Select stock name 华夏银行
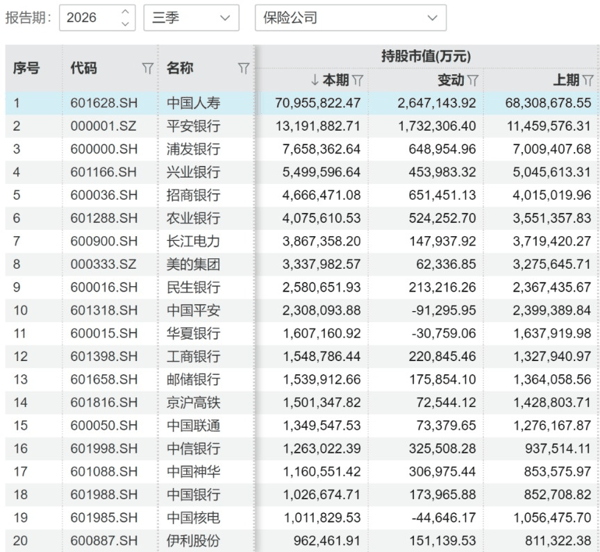 pos(193,333)
